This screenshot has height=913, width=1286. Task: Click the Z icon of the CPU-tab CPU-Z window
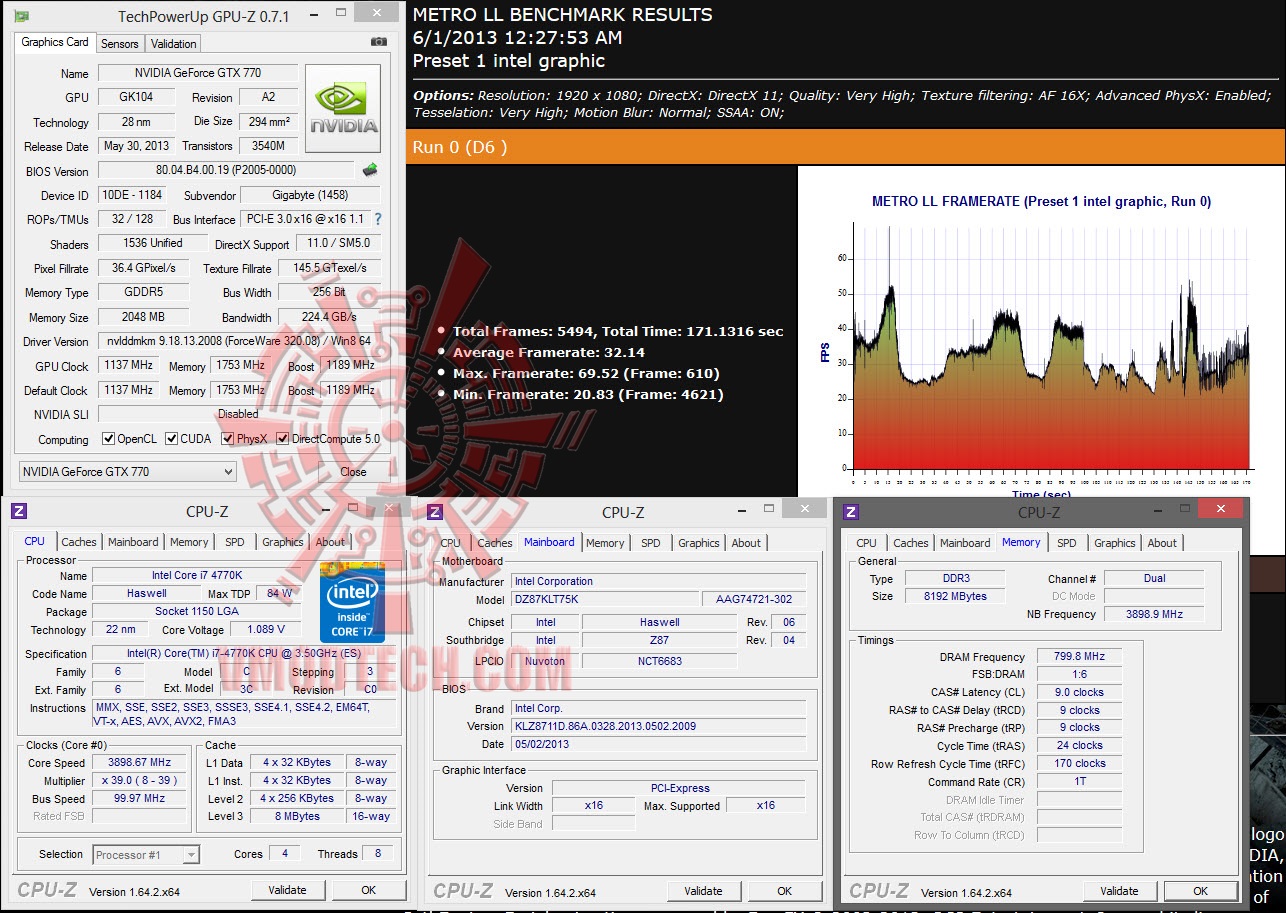(x=19, y=511)
